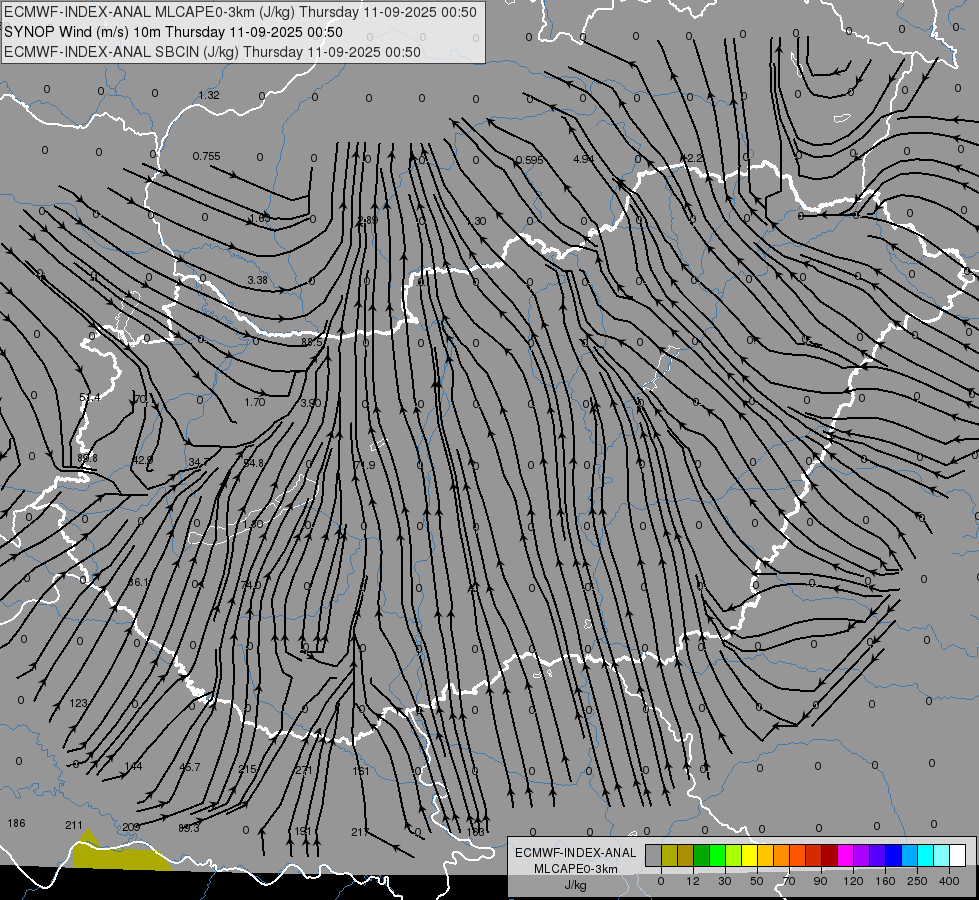
Task: Click the map value 88.5
Action: click(312, 342)
